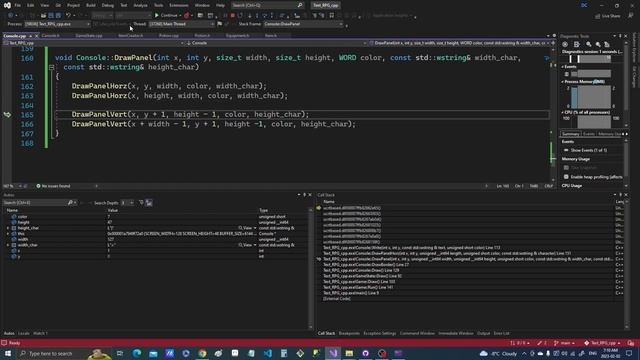The height and width of the screenshot is (360, 640).
Task: Collapse the Events section in Diagnostic Tools
Action: click(563, 67)
